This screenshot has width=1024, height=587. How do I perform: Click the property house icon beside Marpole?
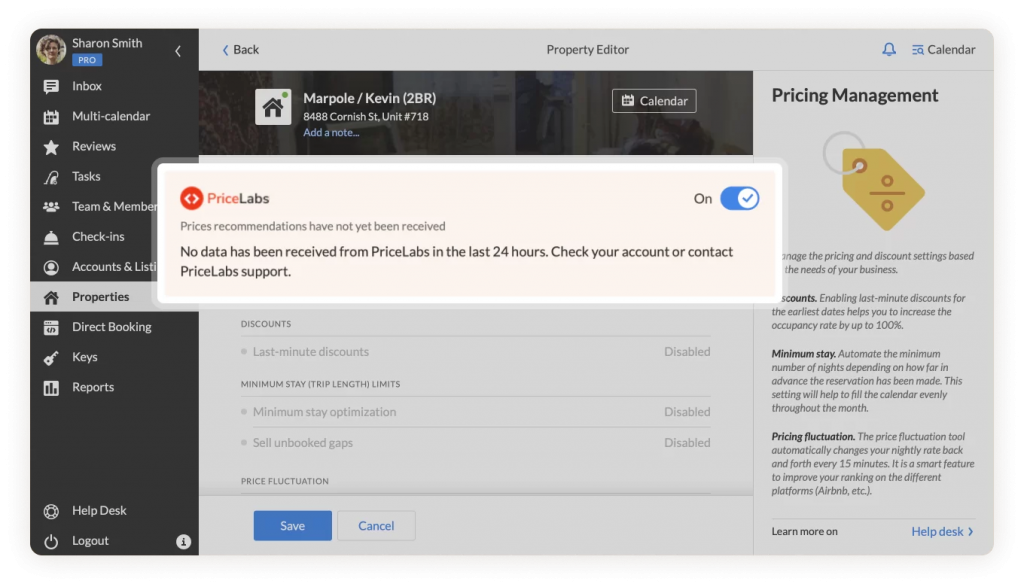coord(273,106)
